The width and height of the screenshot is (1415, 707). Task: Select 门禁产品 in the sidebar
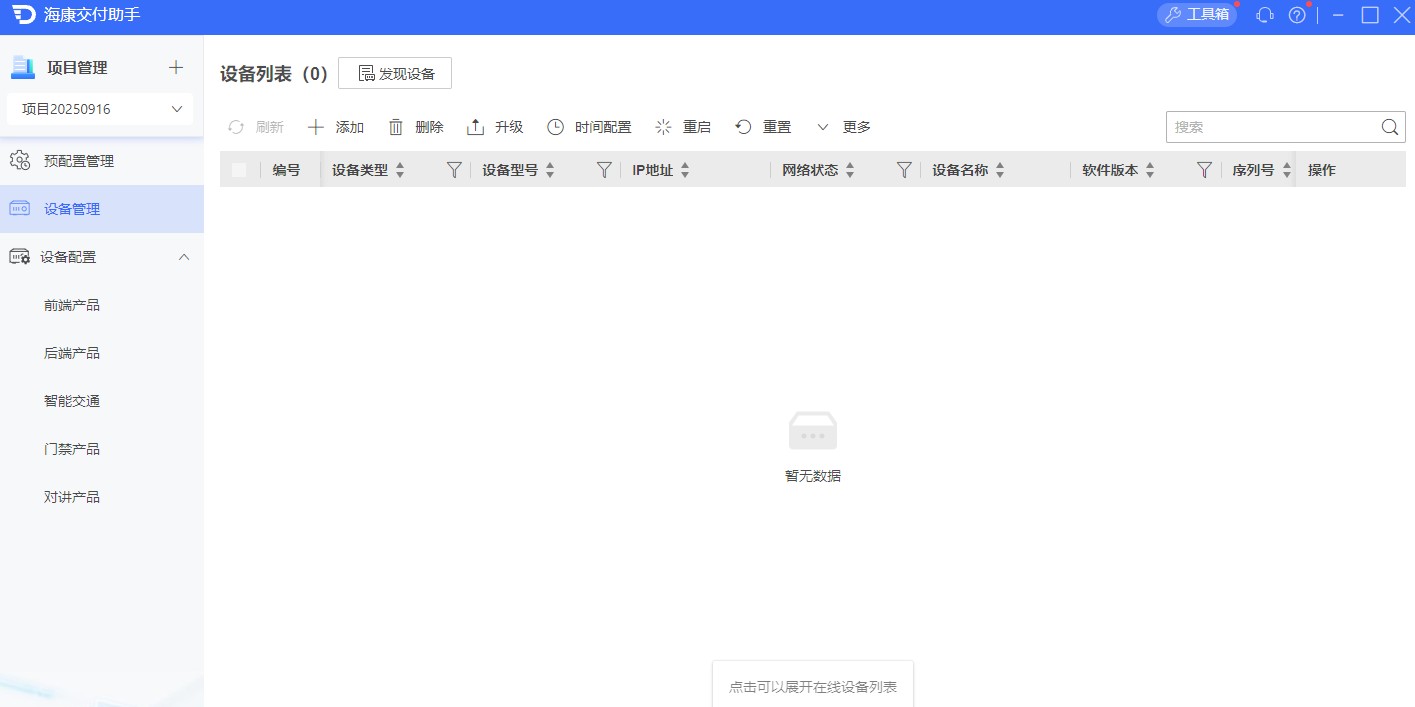pyautogui.click(x=71, y=448)
